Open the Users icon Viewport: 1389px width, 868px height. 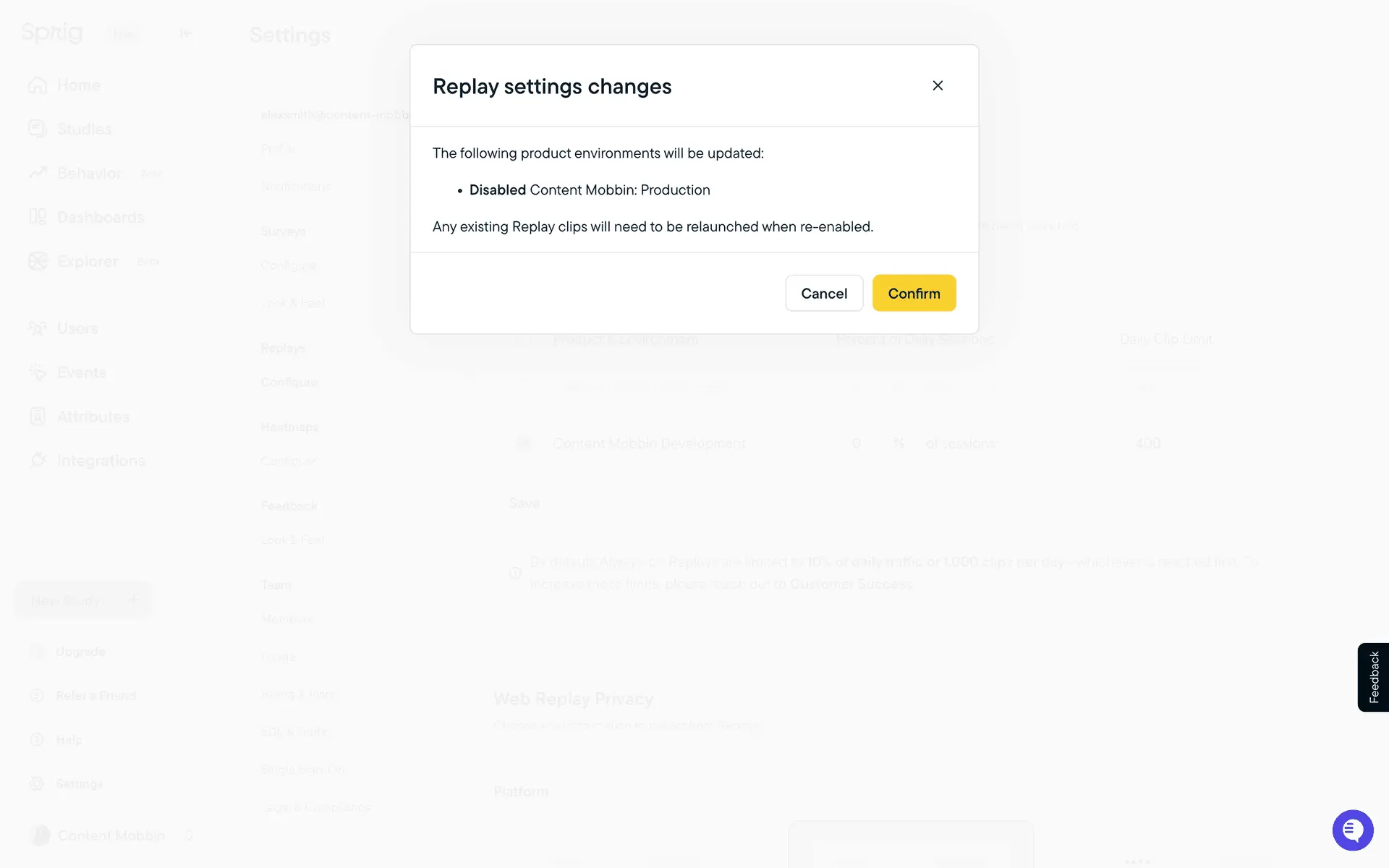38,328
